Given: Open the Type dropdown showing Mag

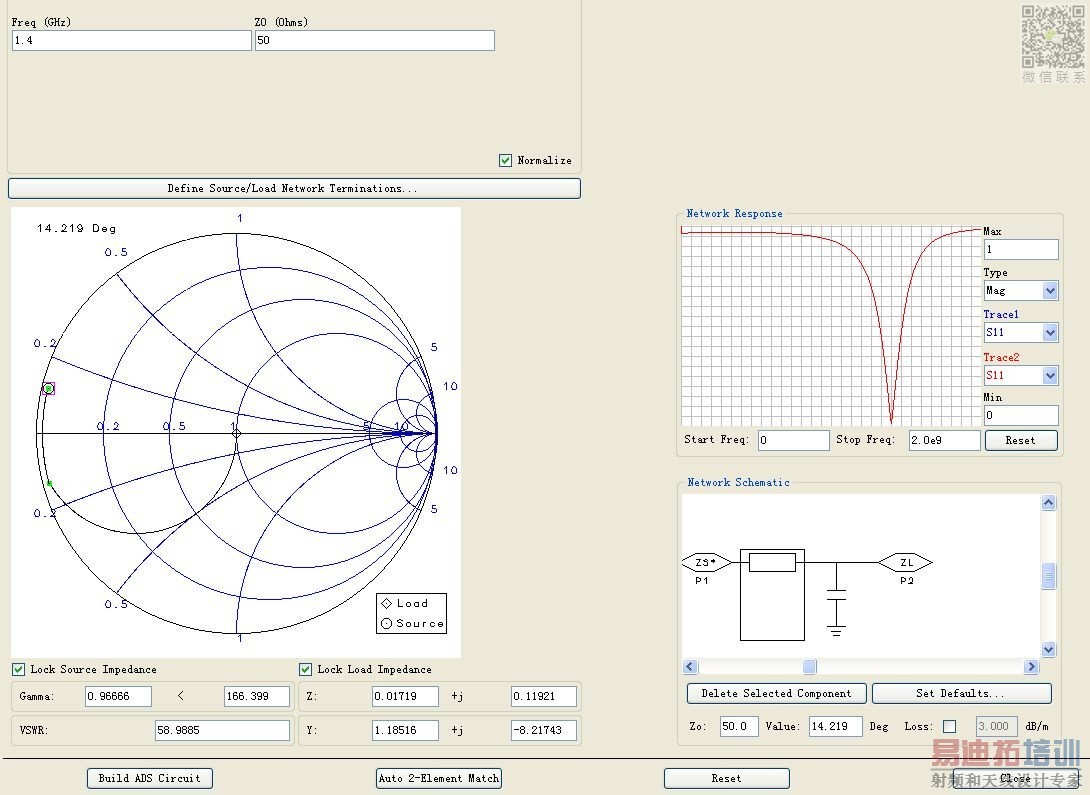Looking at the screenshot, I should point(1050,291).
